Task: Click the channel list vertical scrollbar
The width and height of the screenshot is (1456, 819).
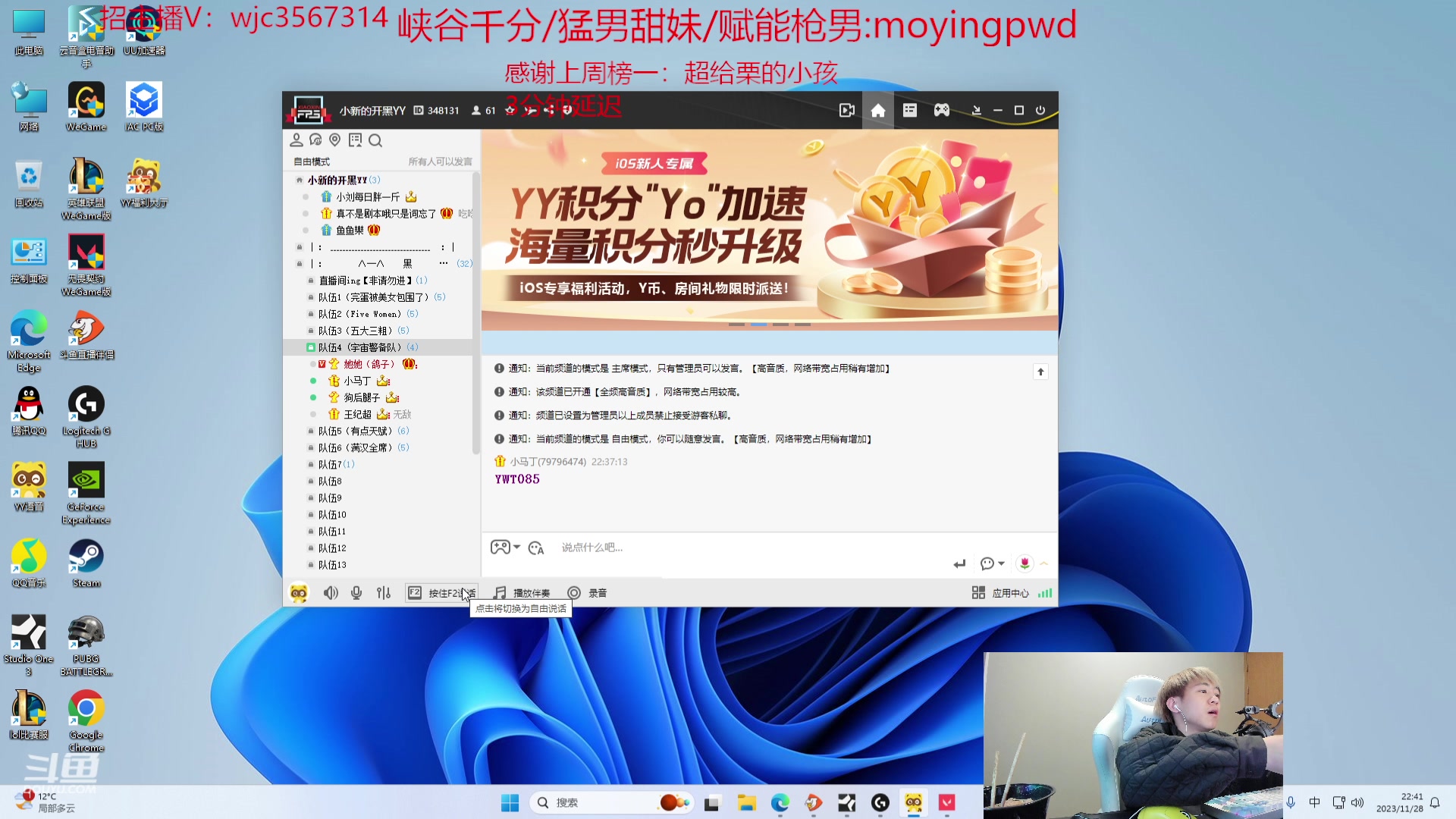Action: tap(475, 312)
